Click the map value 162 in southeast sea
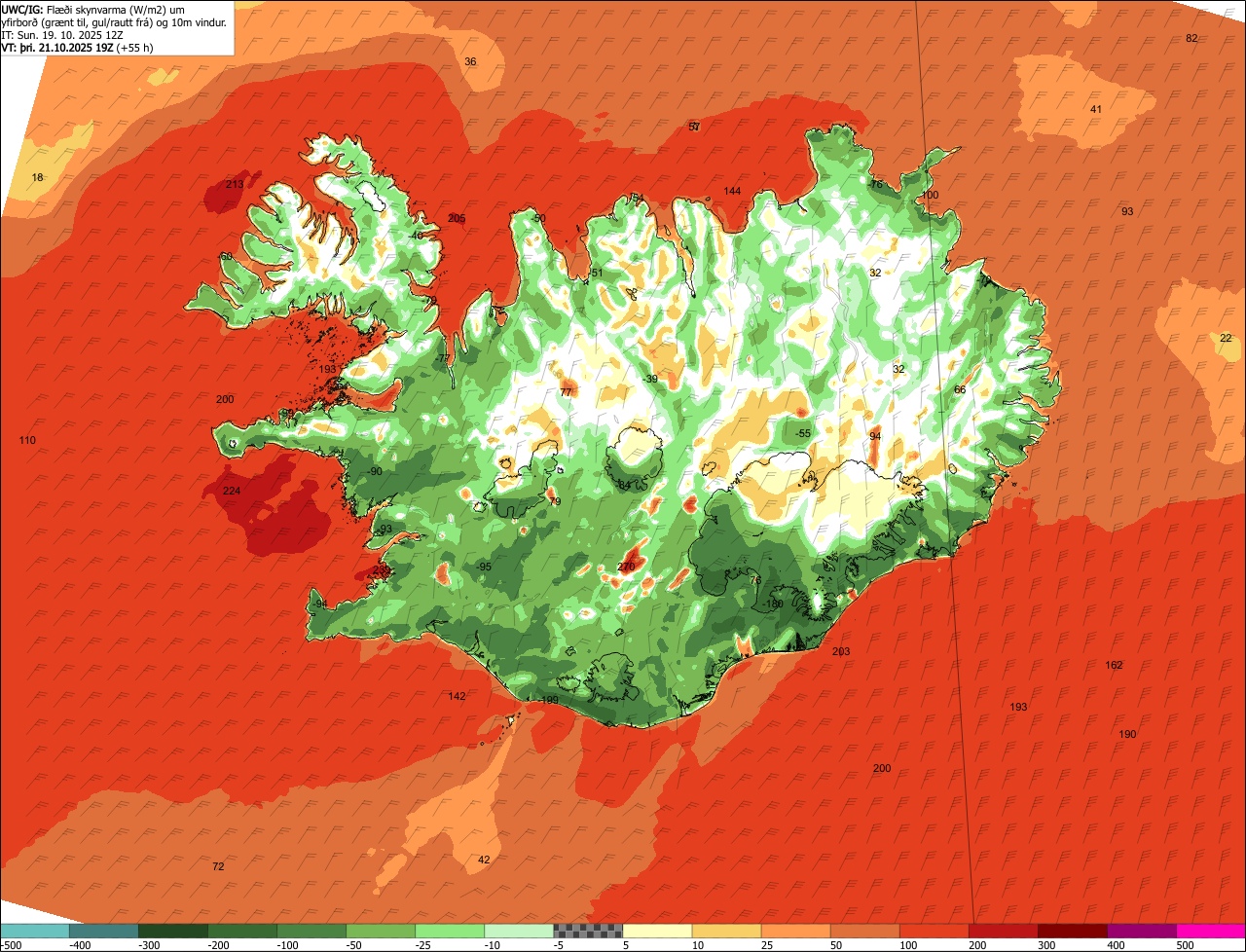1246x952 pixels. (x=1114, y=665)
